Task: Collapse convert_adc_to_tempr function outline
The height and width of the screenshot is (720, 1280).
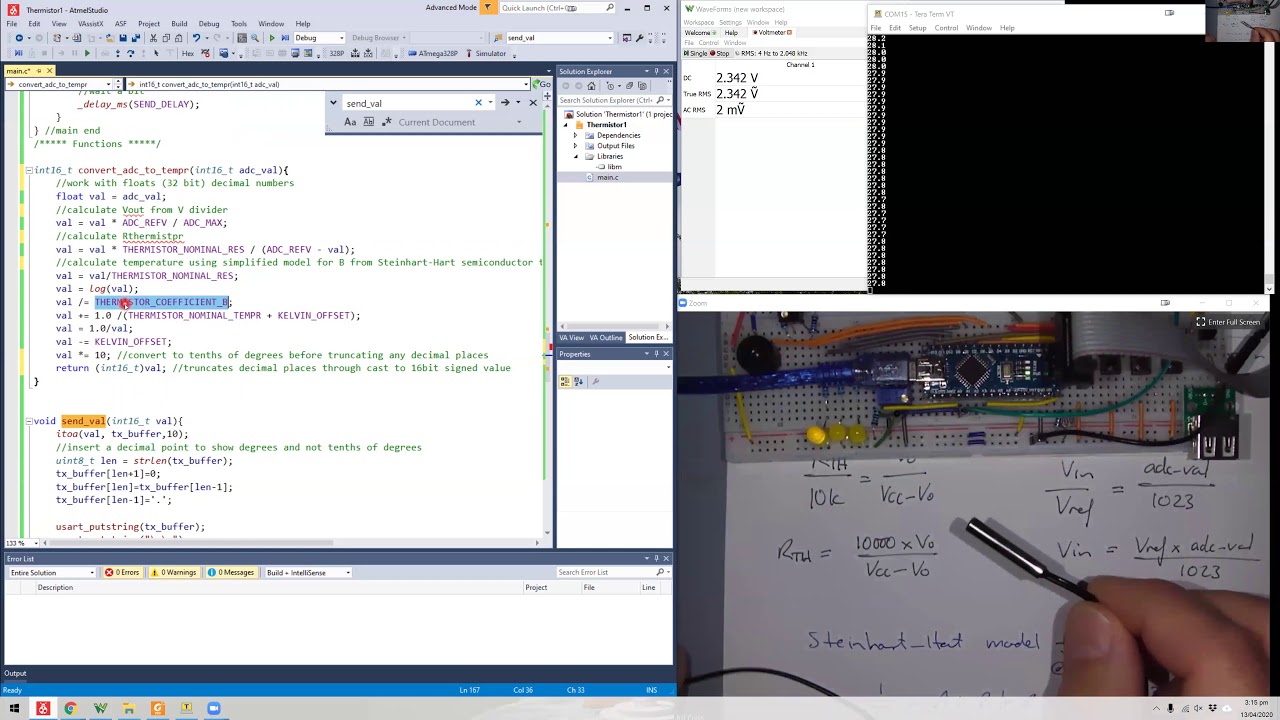Action: [29, 170]
